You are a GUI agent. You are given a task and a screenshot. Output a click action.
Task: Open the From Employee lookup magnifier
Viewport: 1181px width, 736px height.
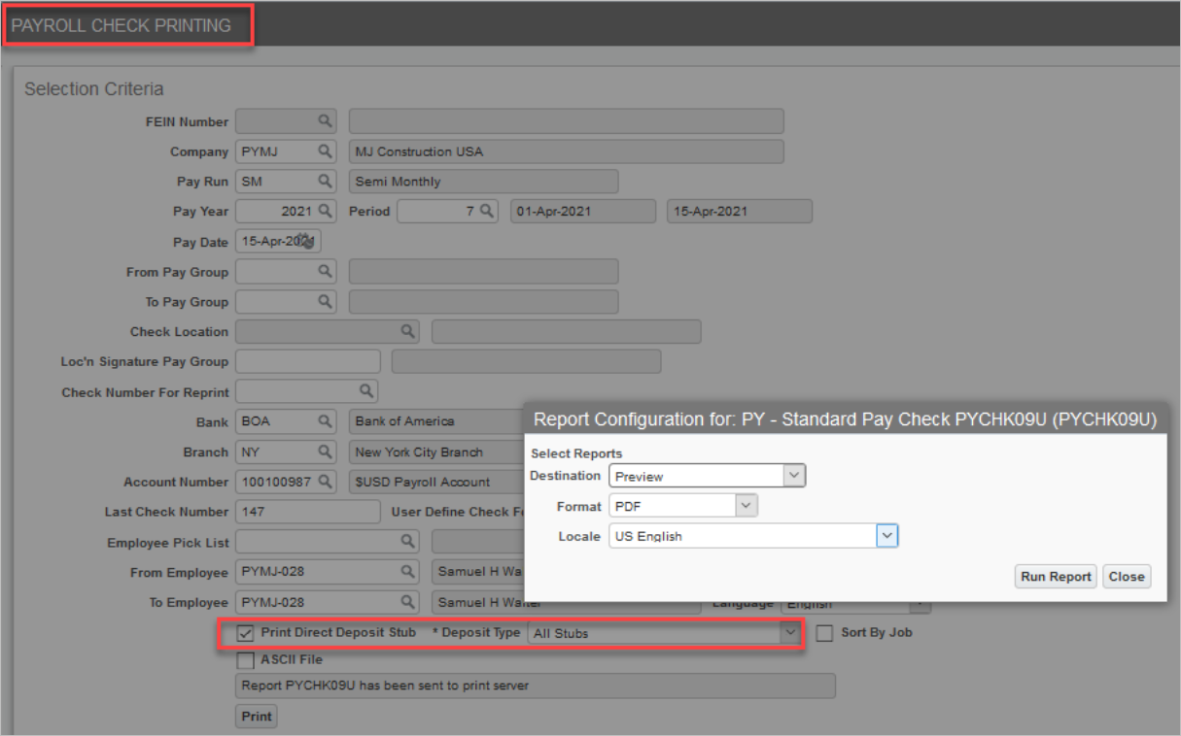click(407, 572)
